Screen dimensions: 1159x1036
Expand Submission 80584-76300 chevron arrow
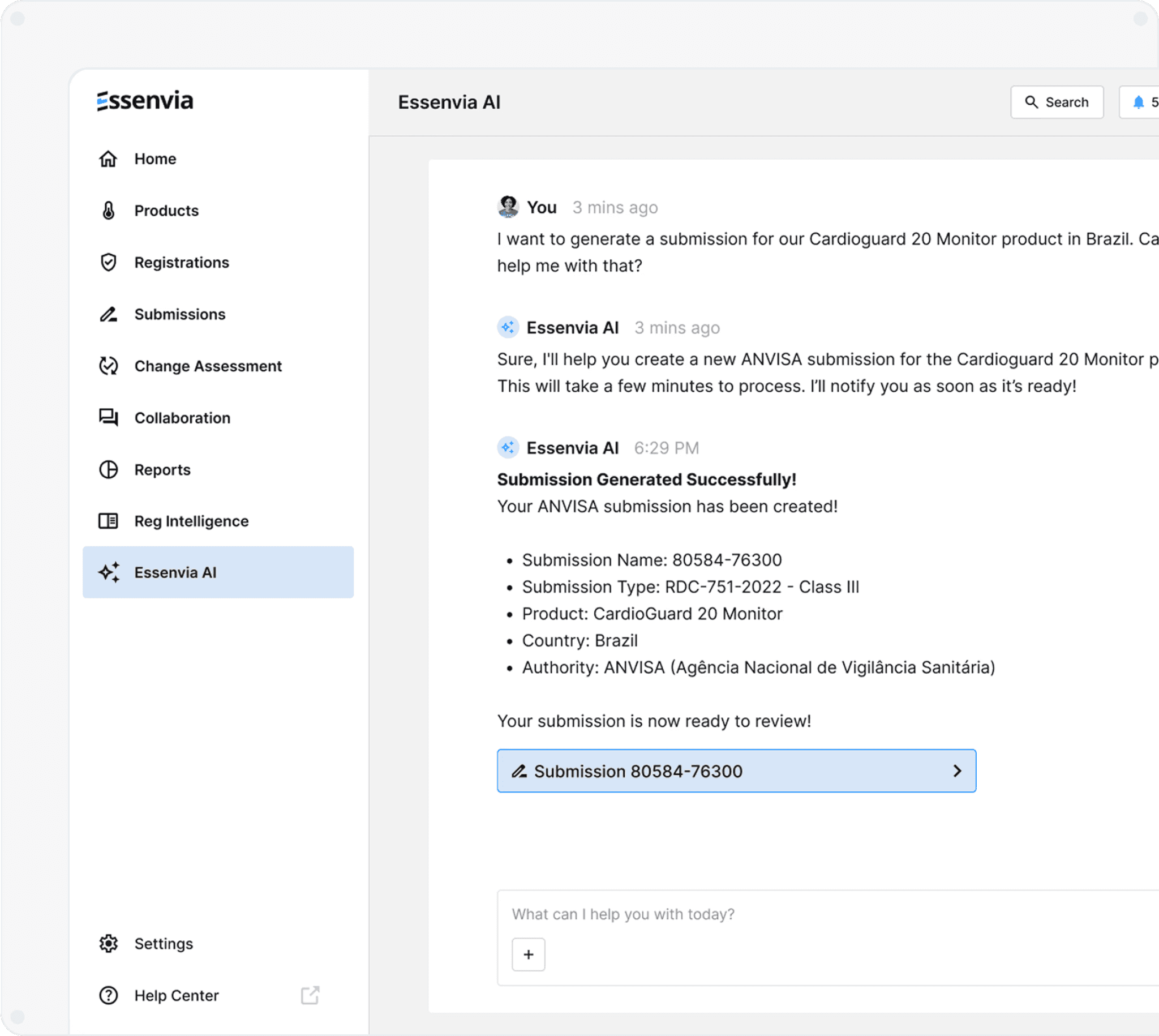pyautogui.click(x=957, y=770)
